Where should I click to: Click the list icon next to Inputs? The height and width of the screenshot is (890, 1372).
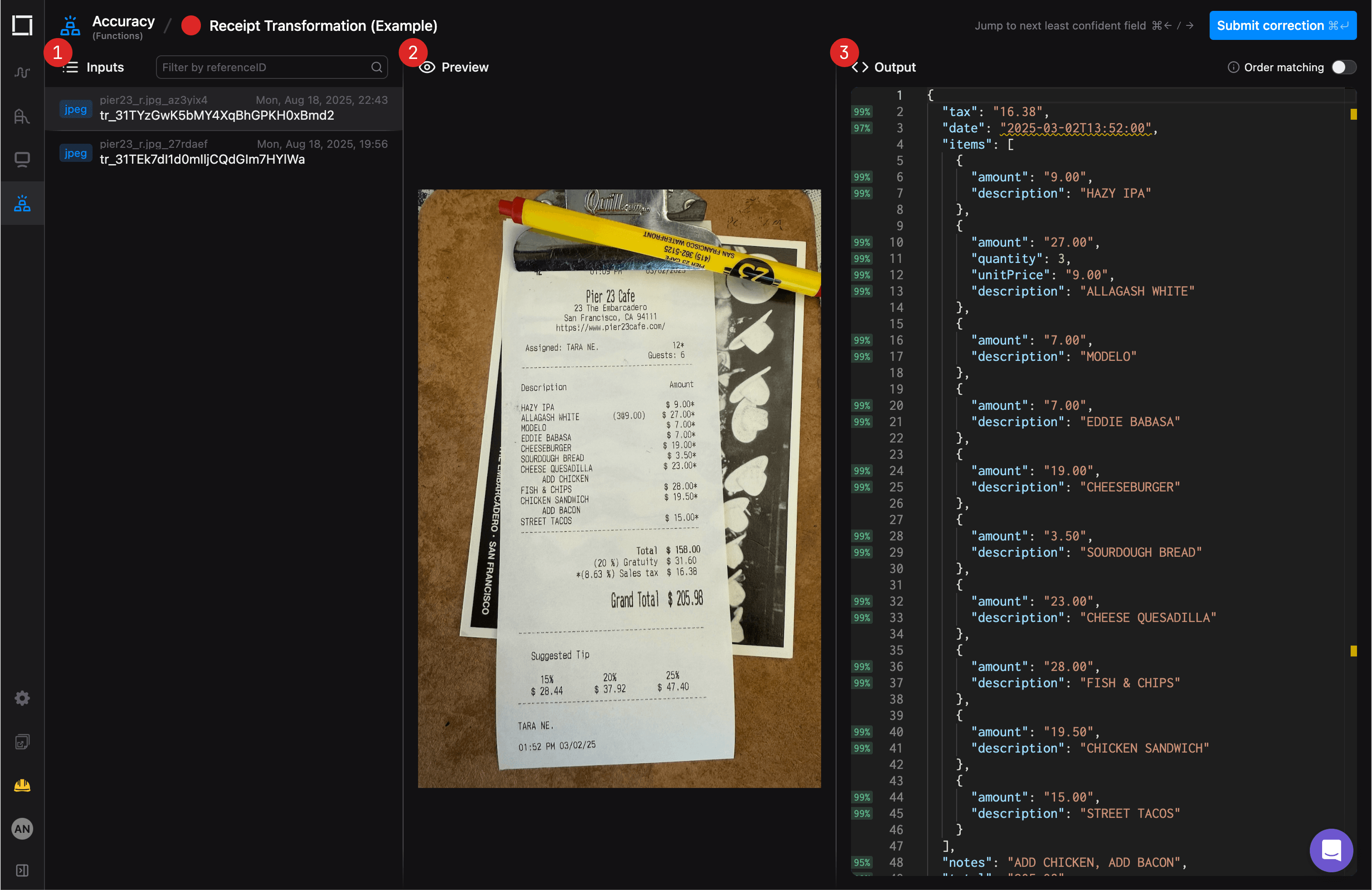pos(70,67)
